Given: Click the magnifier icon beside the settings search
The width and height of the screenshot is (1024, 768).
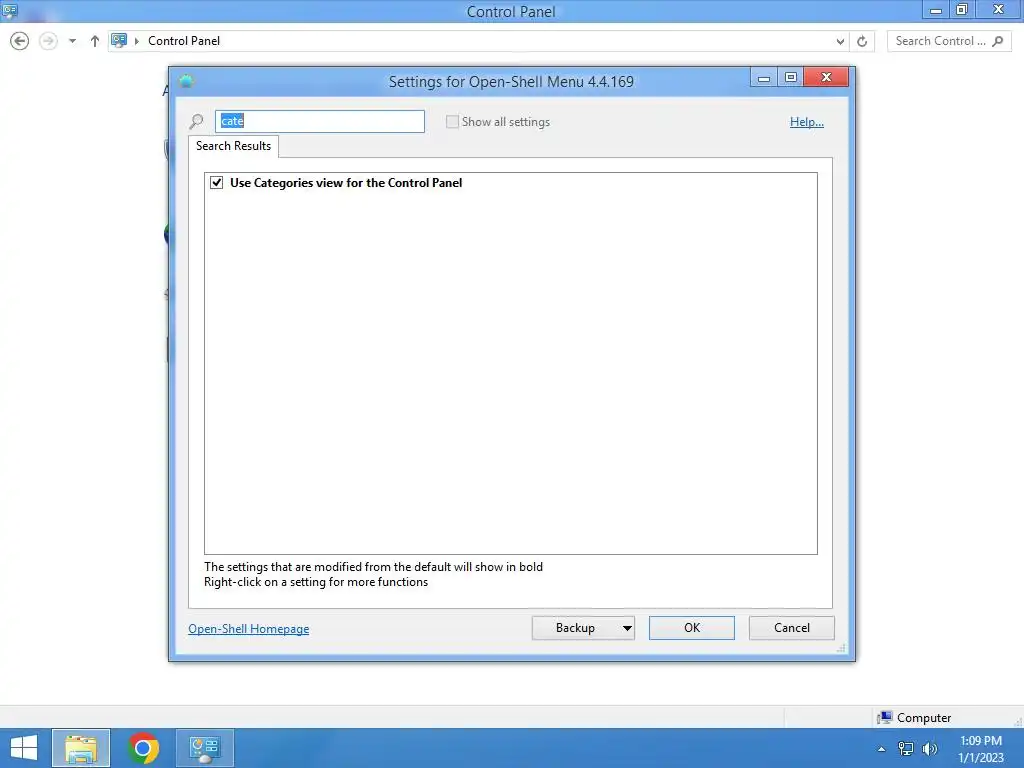Looking at the screenshot, I should click(x=196, y=121).
